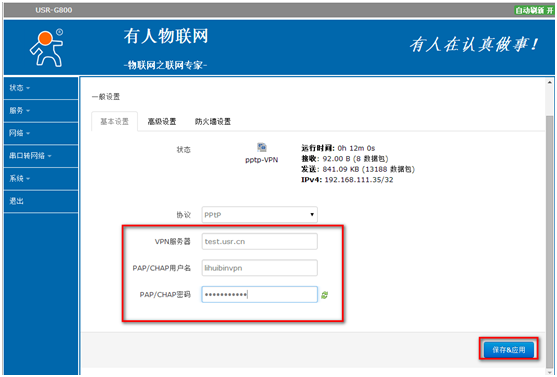Expand the 状态 sidebar menu

pos(41,88)
